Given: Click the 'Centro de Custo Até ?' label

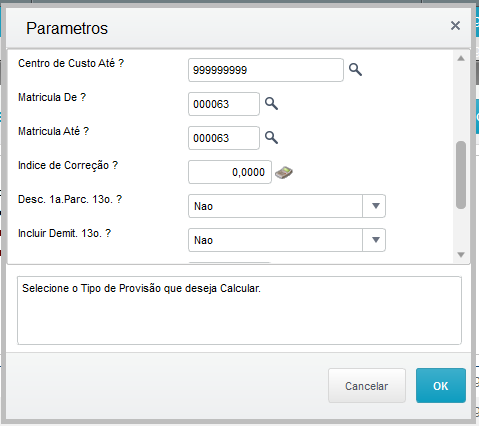Looking at the screenshot, I should (71, 63).
